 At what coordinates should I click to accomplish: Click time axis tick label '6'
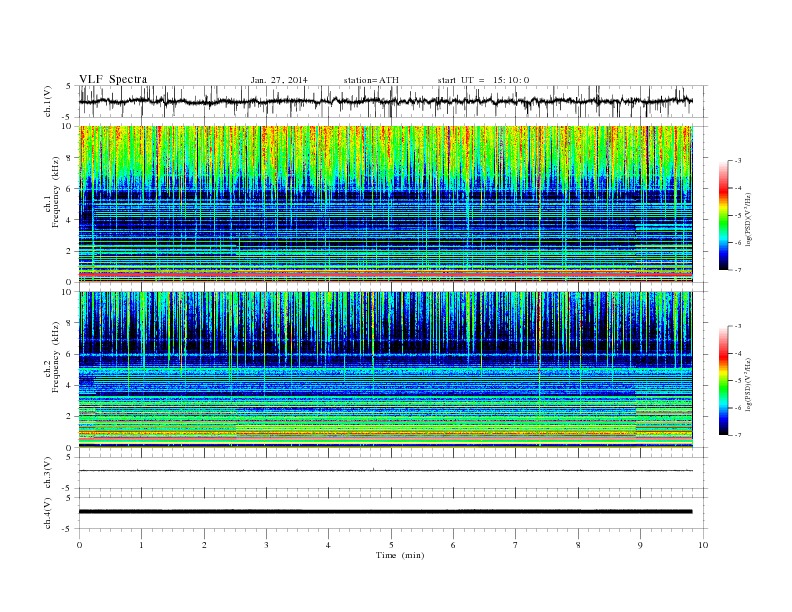[x=453, y=545]
